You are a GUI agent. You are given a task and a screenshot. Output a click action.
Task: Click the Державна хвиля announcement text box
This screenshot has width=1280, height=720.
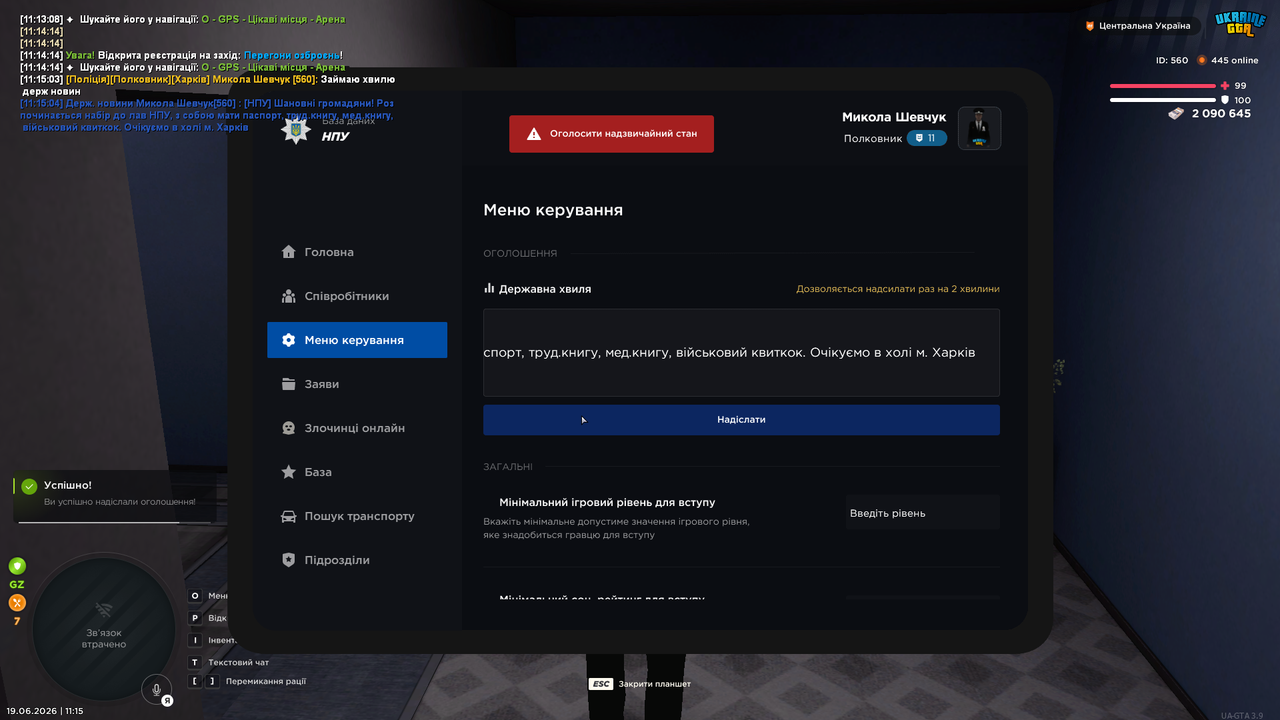tap(741, 353)
